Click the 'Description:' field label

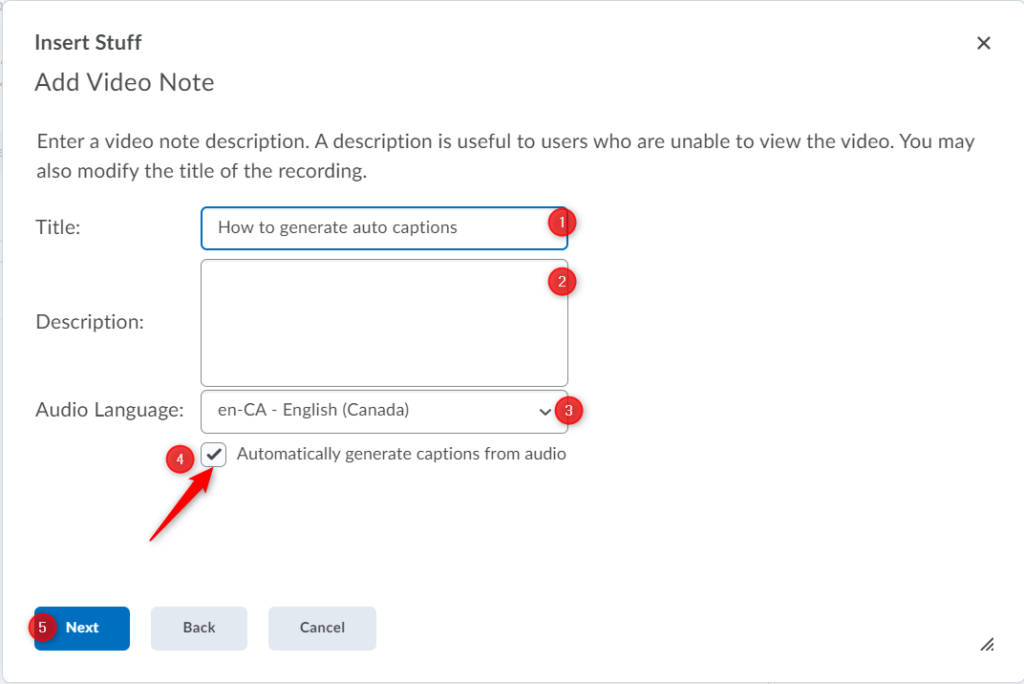90,323
